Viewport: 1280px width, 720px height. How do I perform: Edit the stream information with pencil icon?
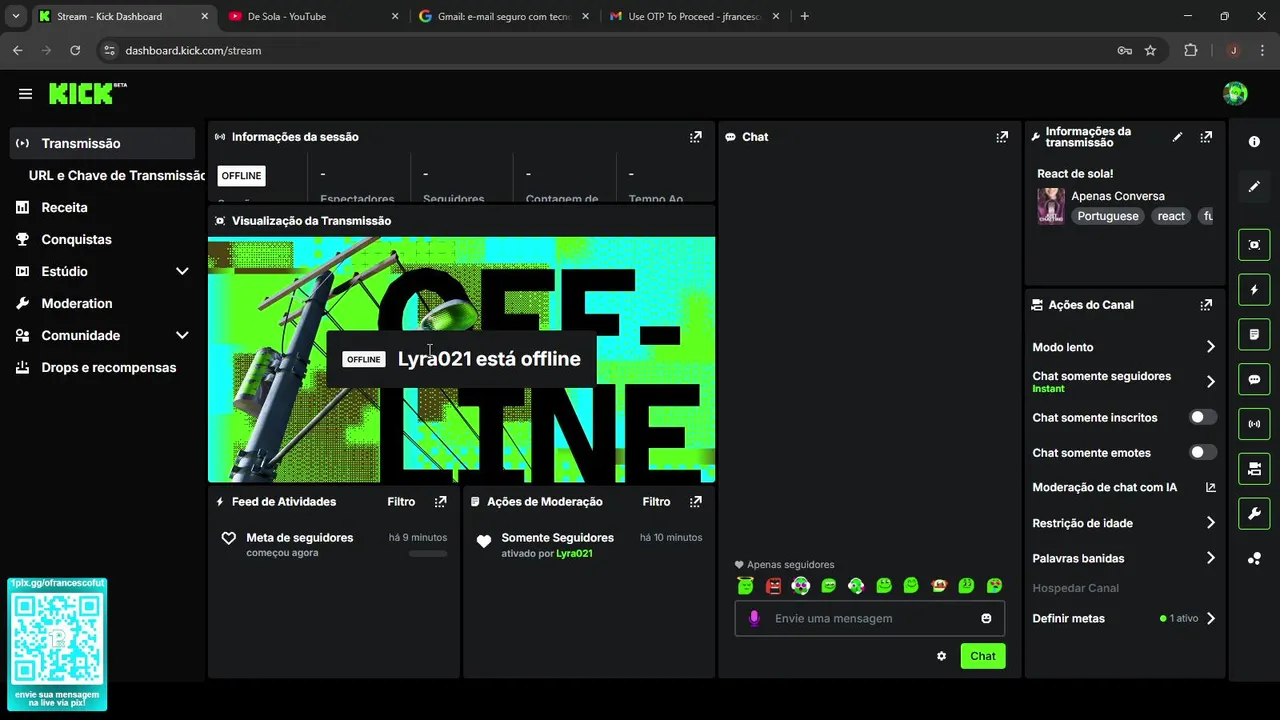tap(1178, 137)
